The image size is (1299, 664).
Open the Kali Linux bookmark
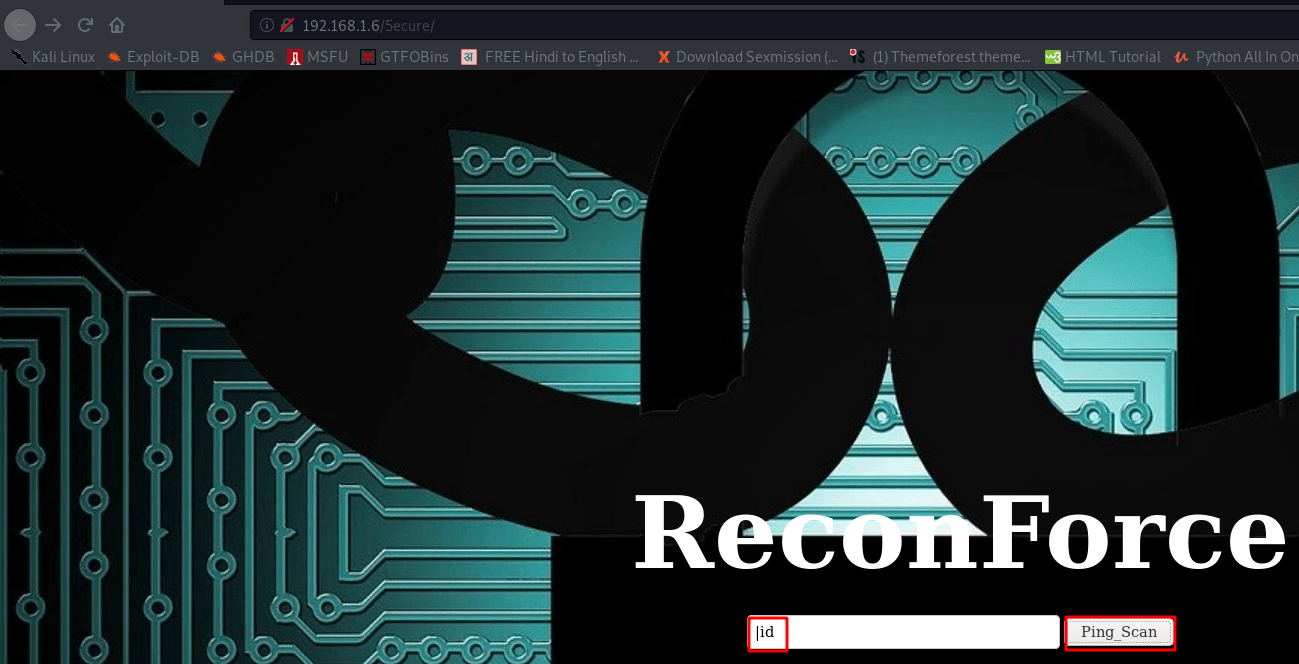coord(53,57)
